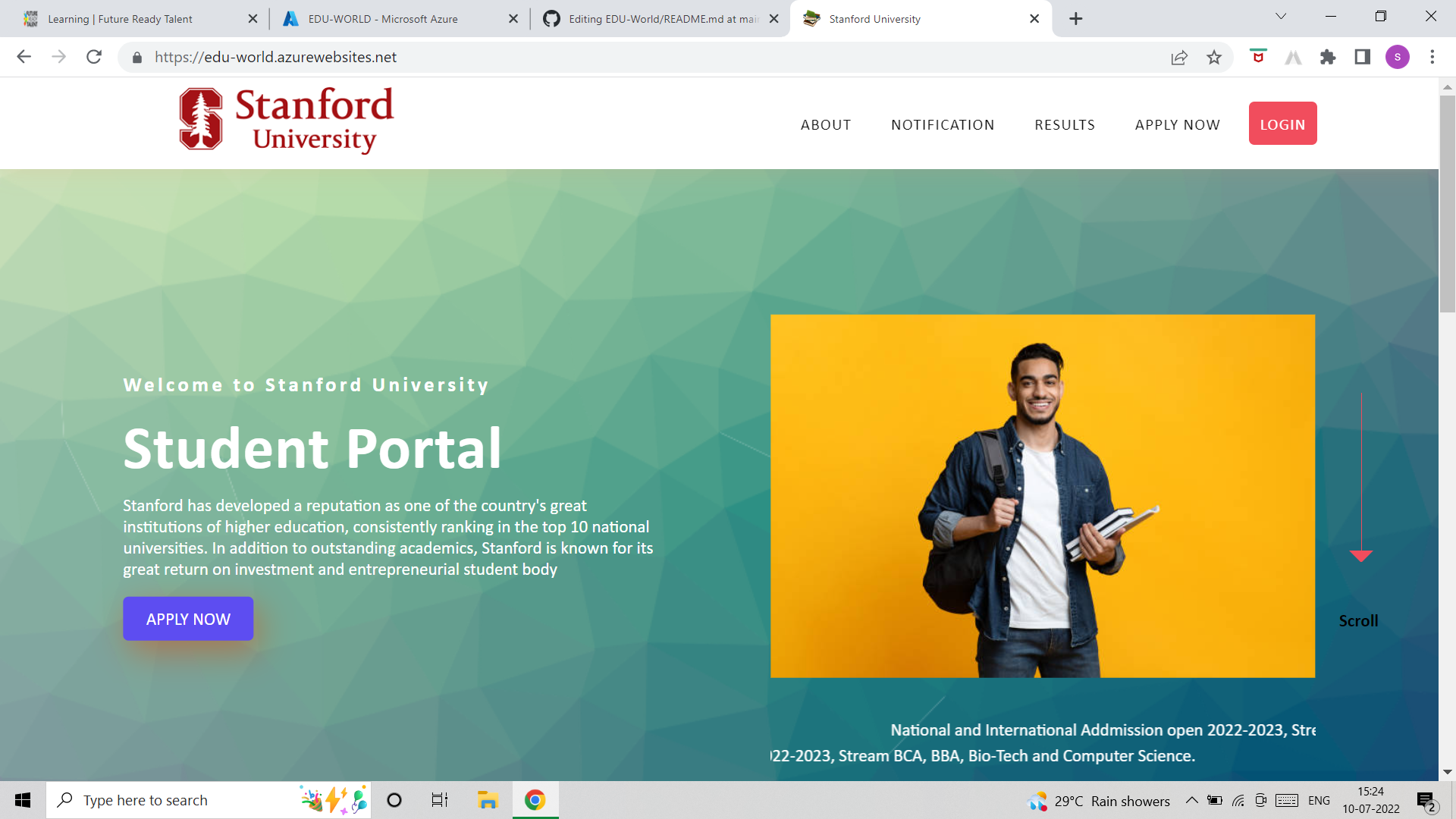1456x819 pixels.
Task: Toggle the browser side panel
Action: pos(1363,57)
